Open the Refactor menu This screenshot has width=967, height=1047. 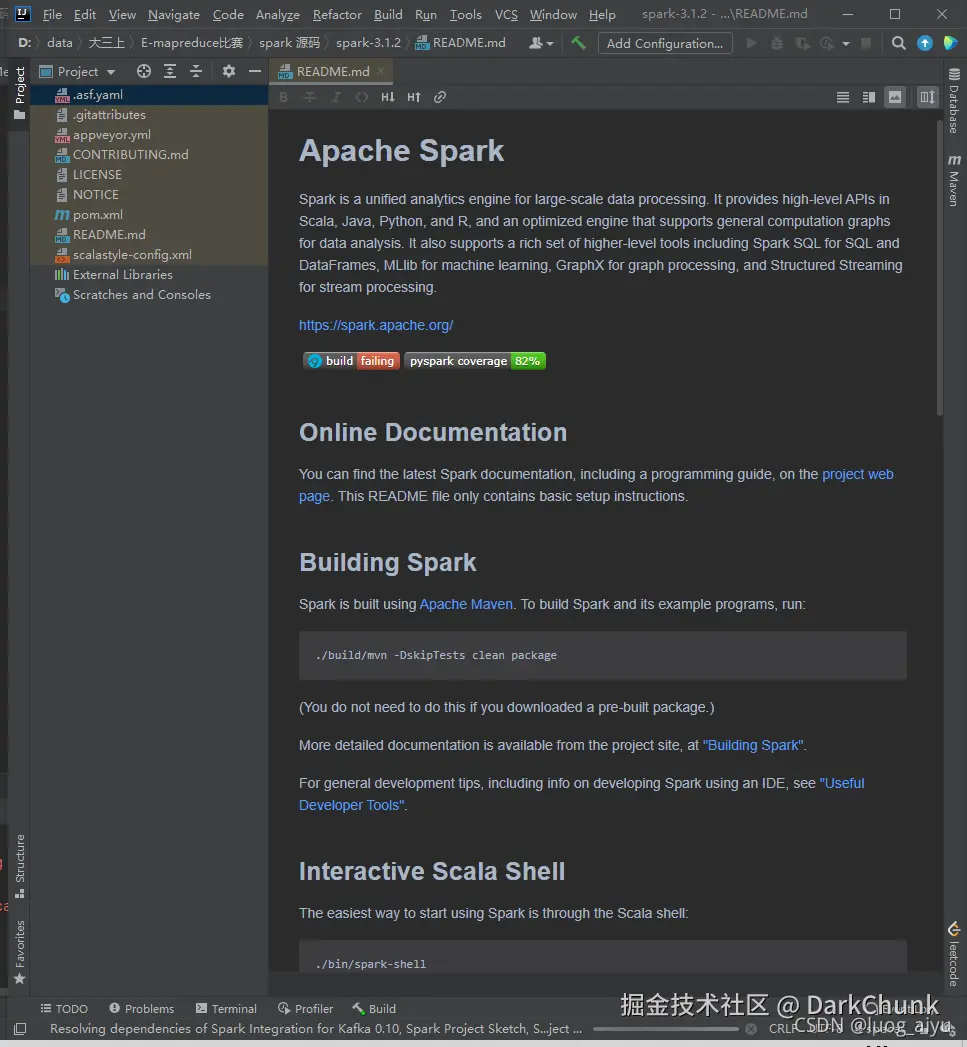337,15
